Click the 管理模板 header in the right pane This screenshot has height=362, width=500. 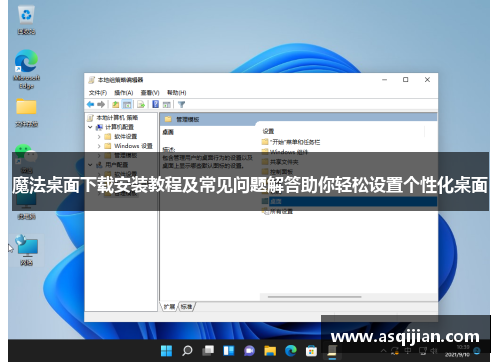(x=187, y=119)
